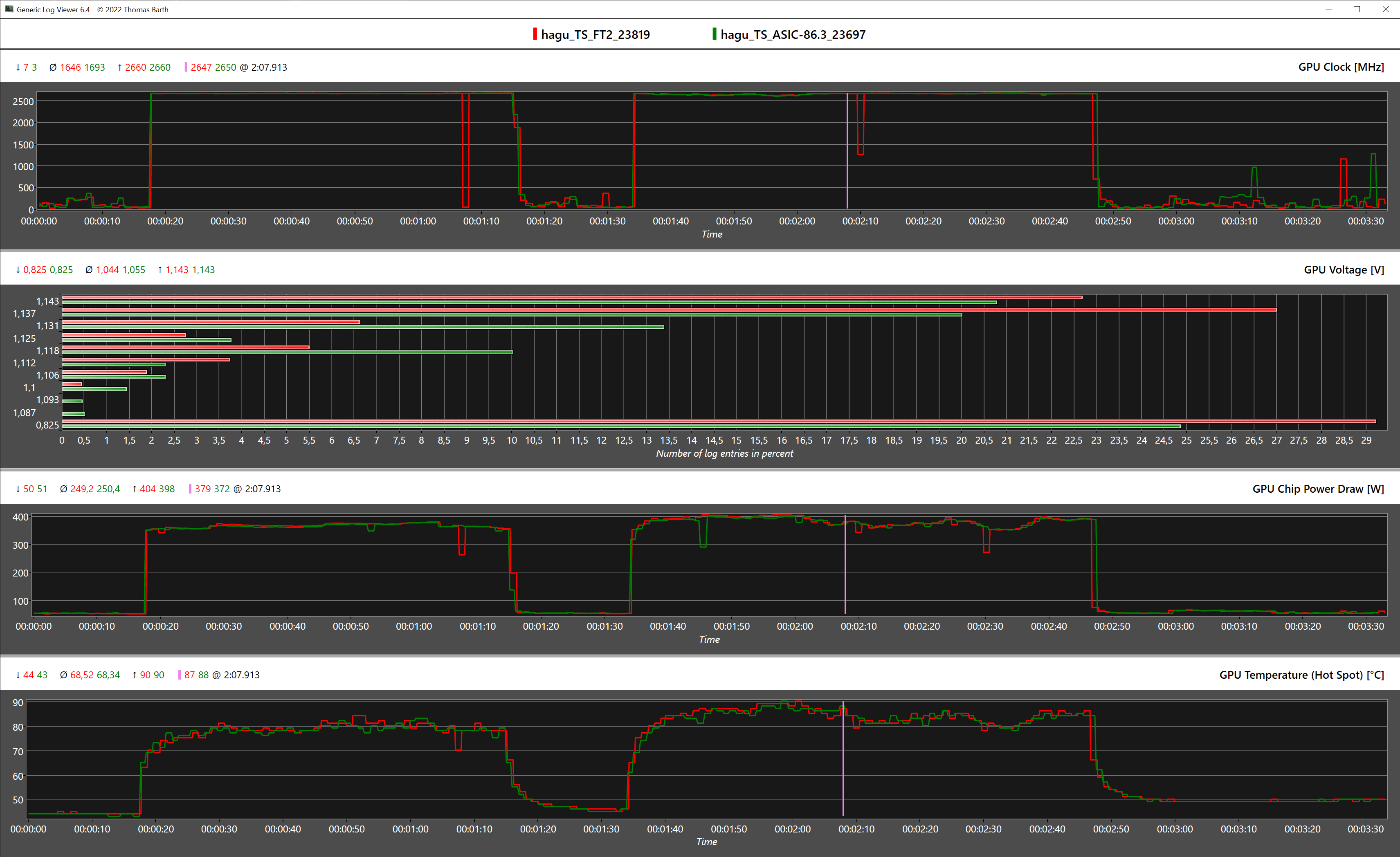Click the GPU Voltage [V] chart title
The image size is (1400, 857).
coord(1344,270)
